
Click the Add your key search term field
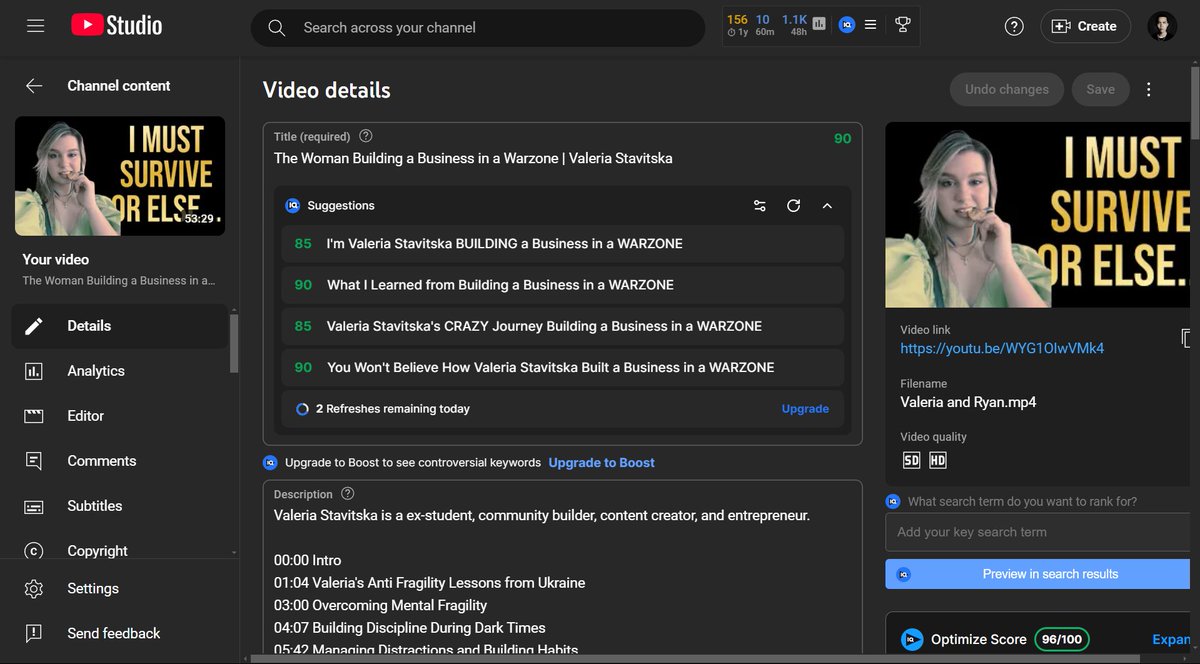(1040, 532)
